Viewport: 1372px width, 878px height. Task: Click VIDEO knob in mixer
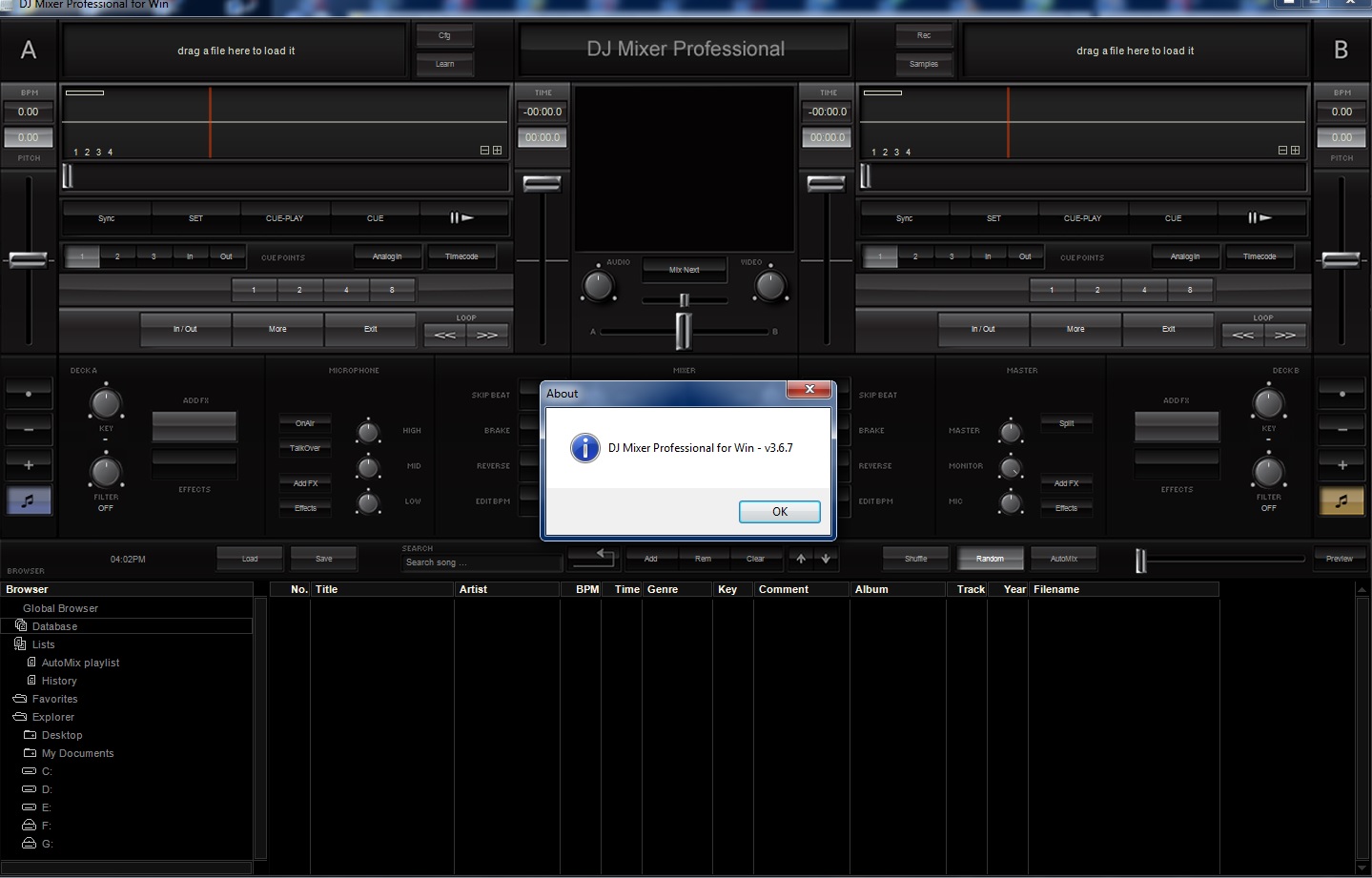[x=770, y=285]
